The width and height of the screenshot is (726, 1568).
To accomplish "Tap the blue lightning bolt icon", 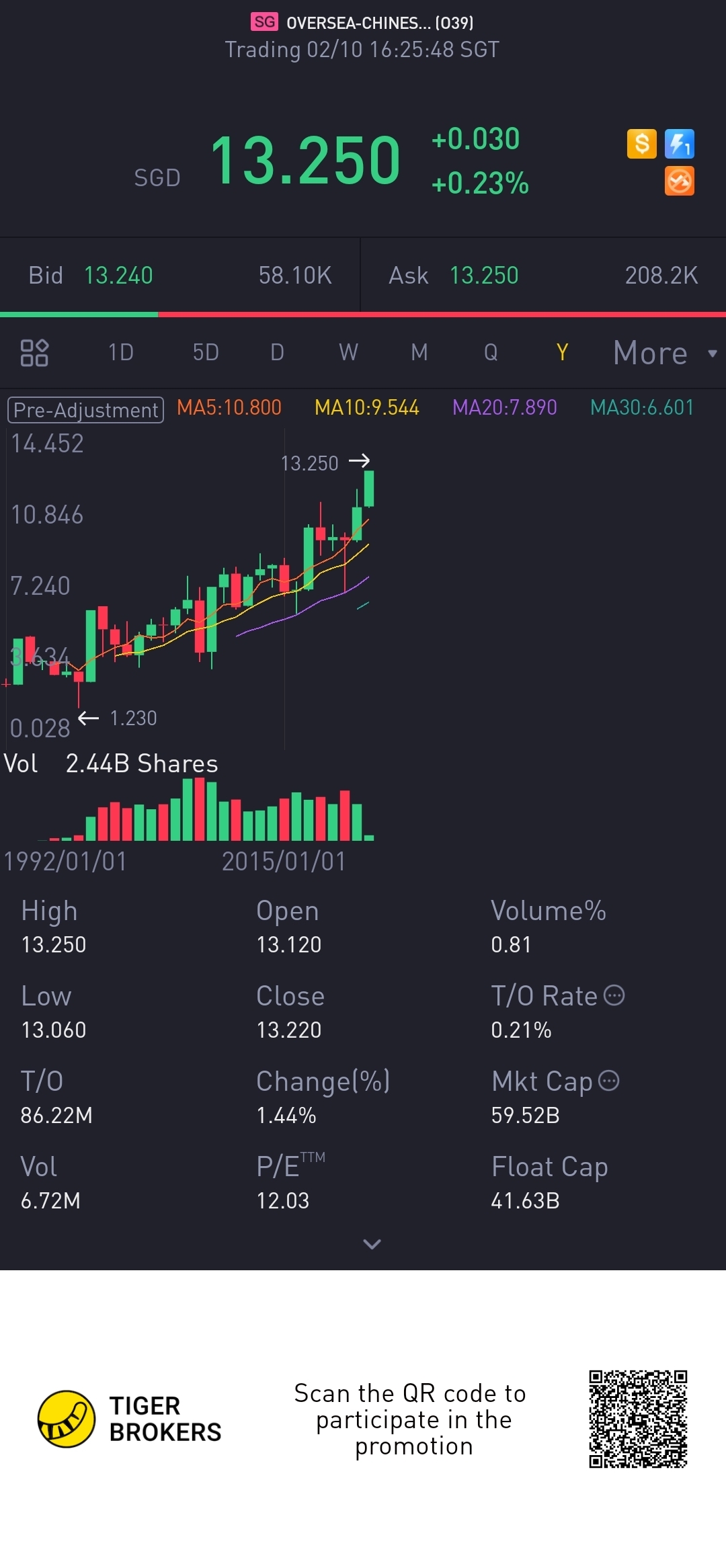I will [x=679, y=144].
